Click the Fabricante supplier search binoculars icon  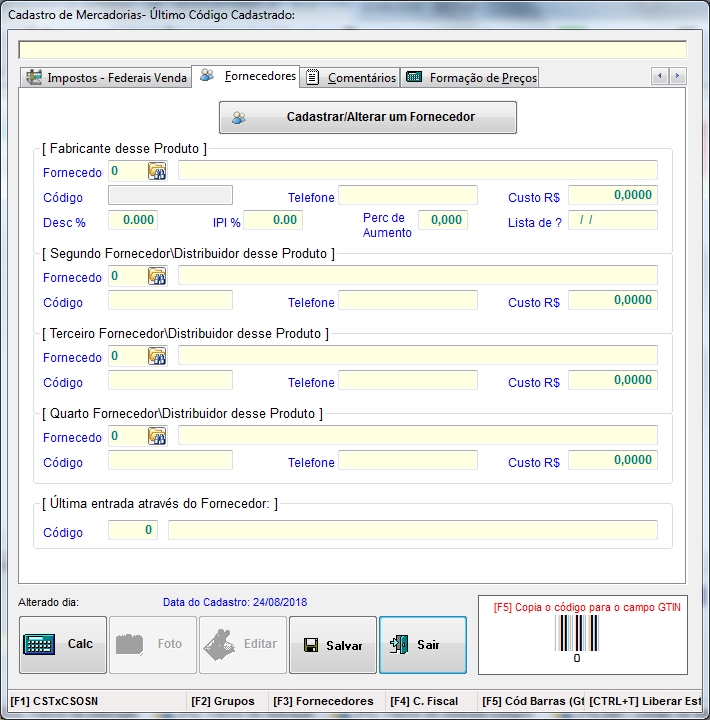[x=157, y=171]
